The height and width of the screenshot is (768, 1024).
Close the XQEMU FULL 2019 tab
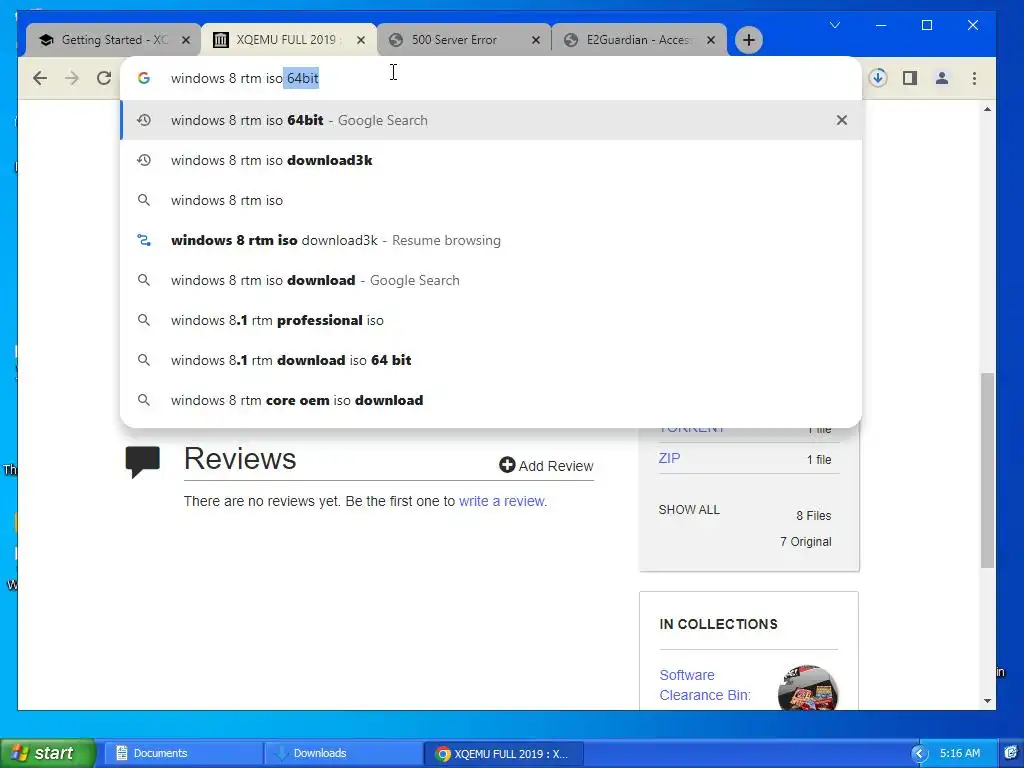(360, 40)
